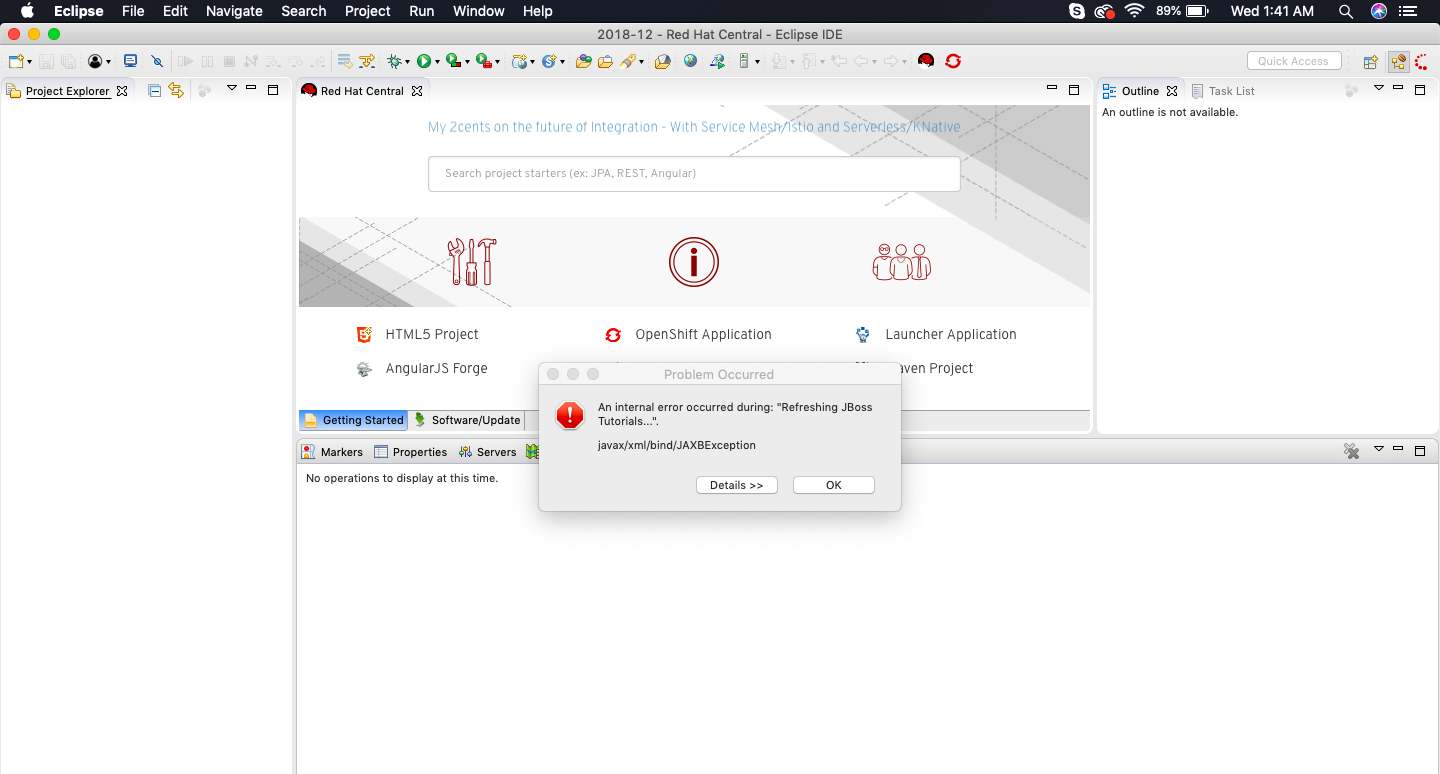Click Collapse All in Project Explorer
Screen dimensions: 1440x774
click(x=155, y=90)
